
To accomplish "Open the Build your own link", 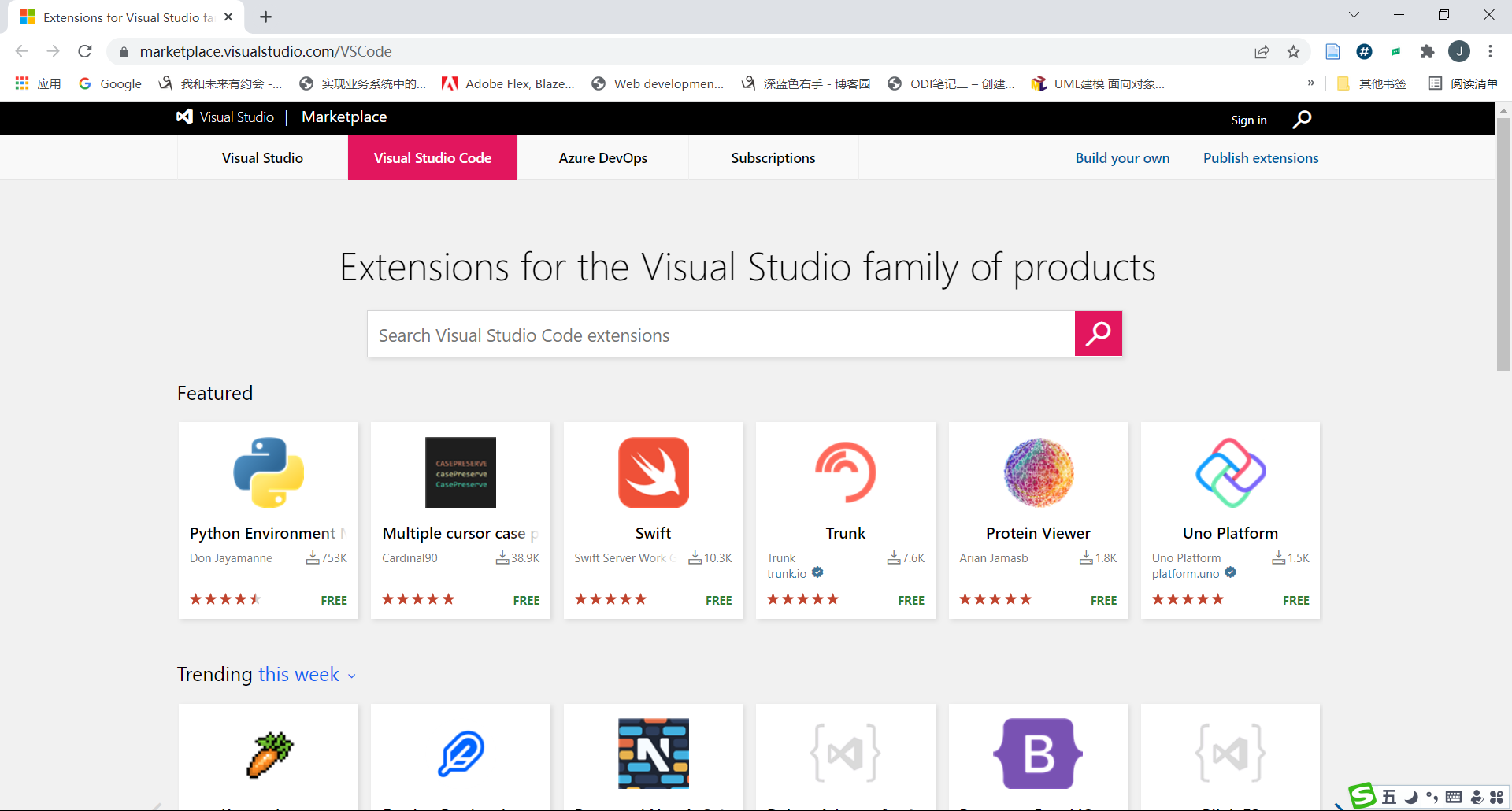I will [1122, 157].
